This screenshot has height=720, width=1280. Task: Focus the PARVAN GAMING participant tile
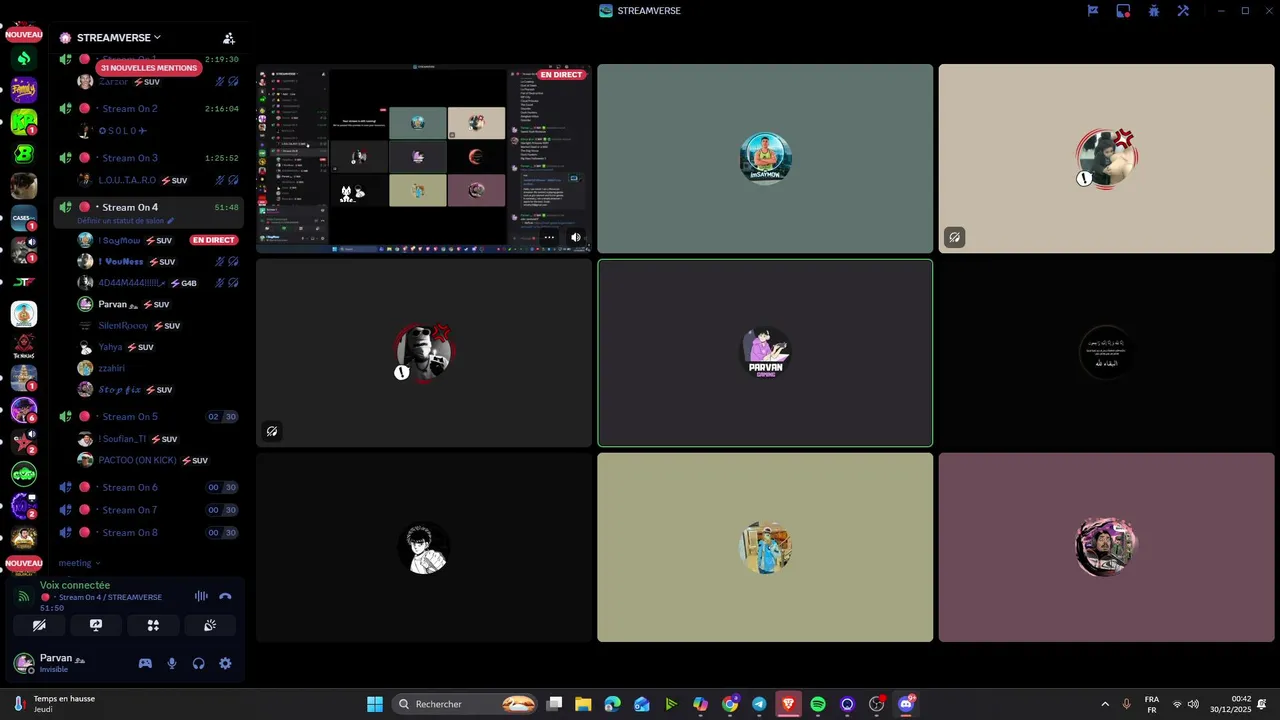(765, 353)
